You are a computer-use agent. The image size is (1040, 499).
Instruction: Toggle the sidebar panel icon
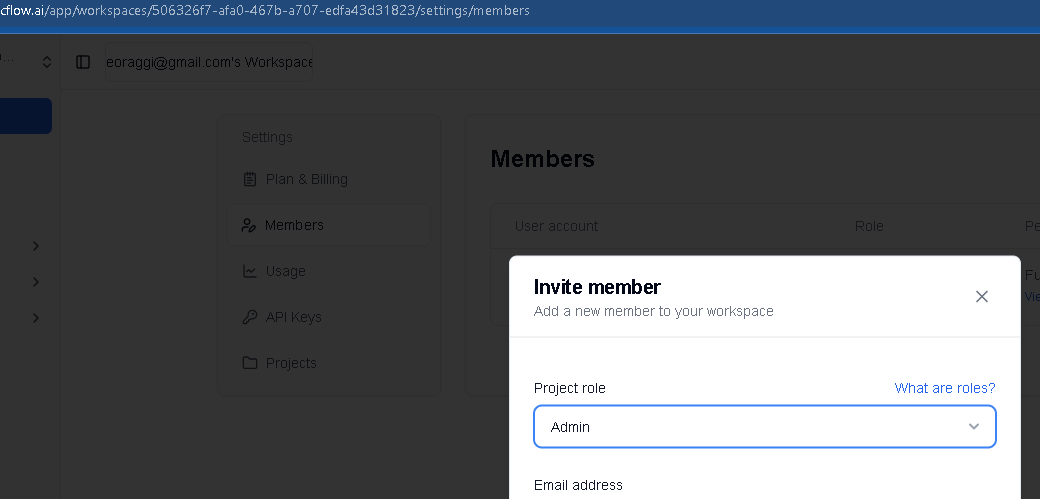(83, 62)
